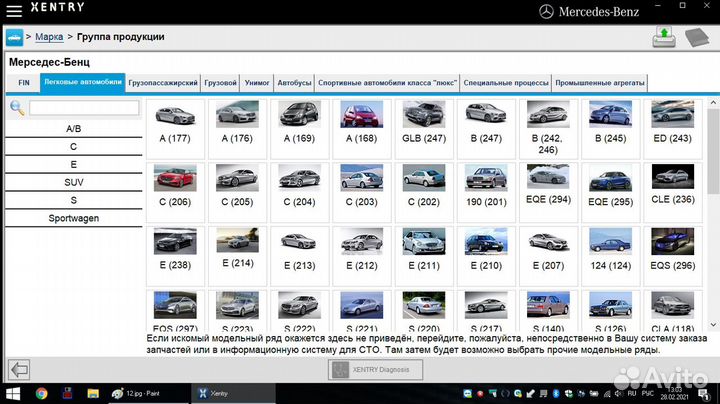The width and height of the screenshot is (720, 404).
Task: Filter models by E class
Action: (x=73, y=164)
